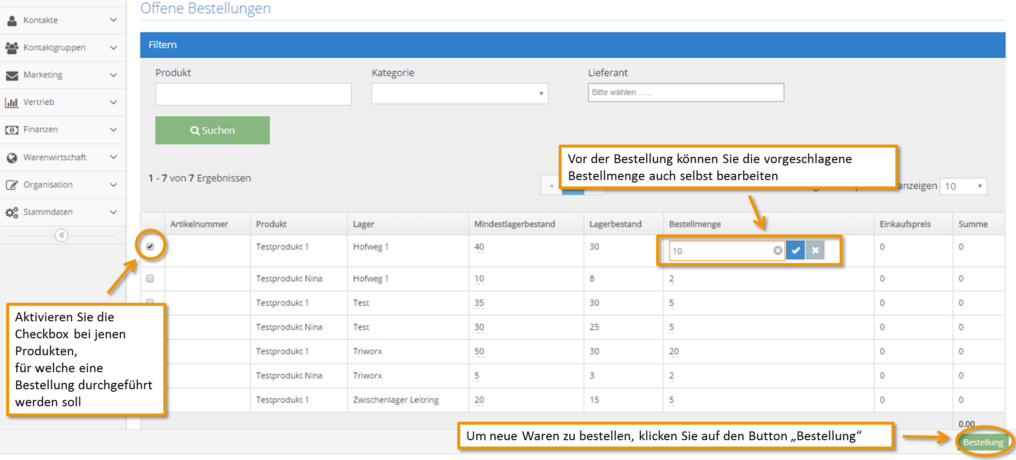Screen dimensions: 1016x460
Task: Open the results-per-page dropdown showing 10
Action: tap(964, 186)
